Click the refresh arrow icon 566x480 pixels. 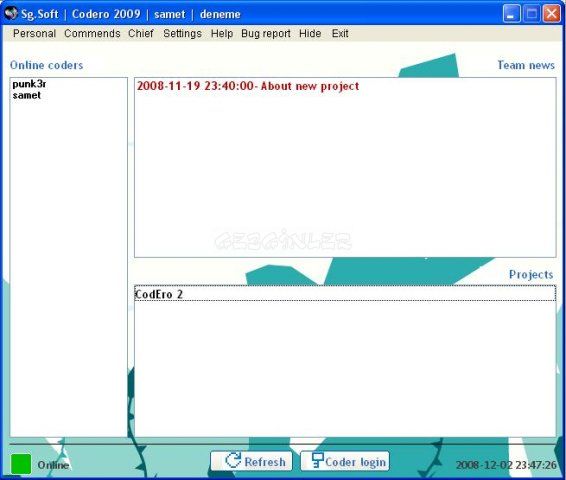[233, 461]
